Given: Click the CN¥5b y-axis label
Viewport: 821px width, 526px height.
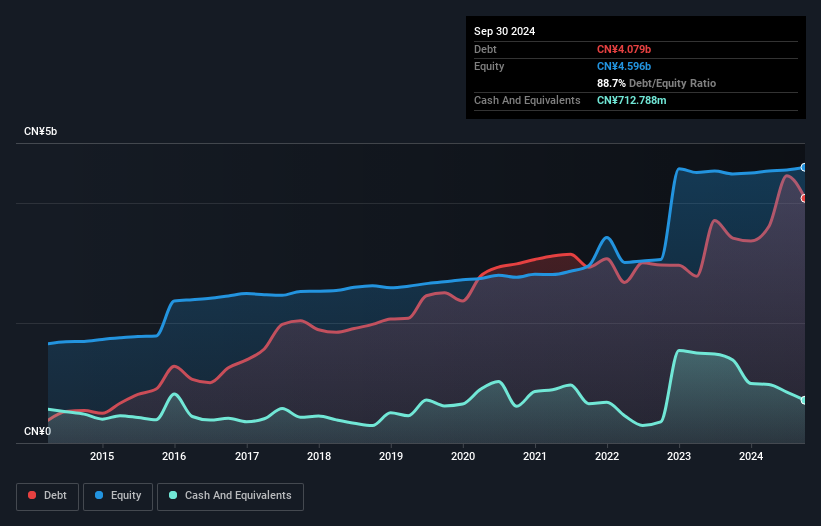Looking at the screenshot, I should pyautogui.click(x=40, y=131).
